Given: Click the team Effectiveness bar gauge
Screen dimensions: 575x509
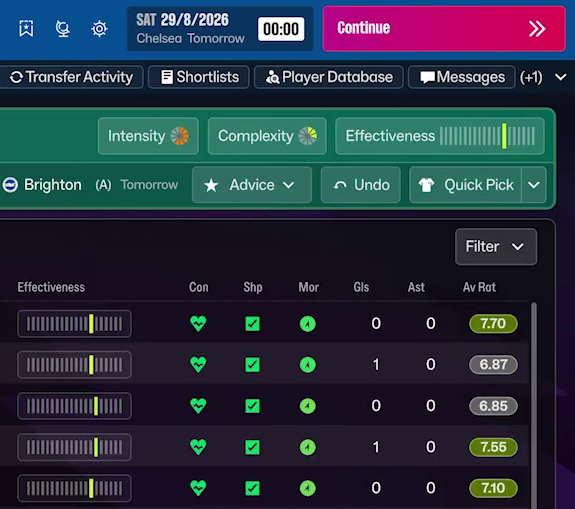Looking at the screenshot, I should pos(487,136).
